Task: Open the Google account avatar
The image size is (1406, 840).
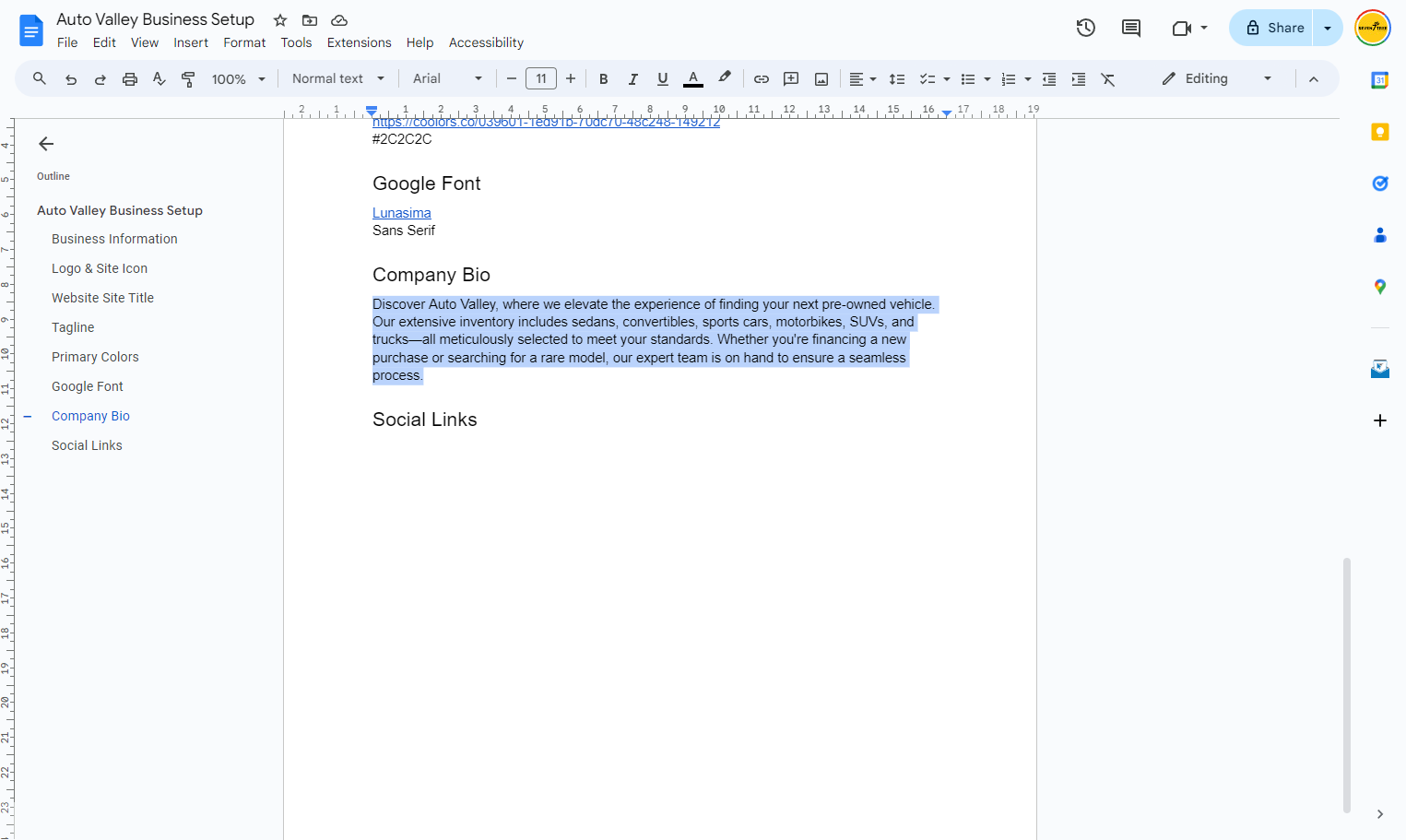Action: tap(1373, 28)
